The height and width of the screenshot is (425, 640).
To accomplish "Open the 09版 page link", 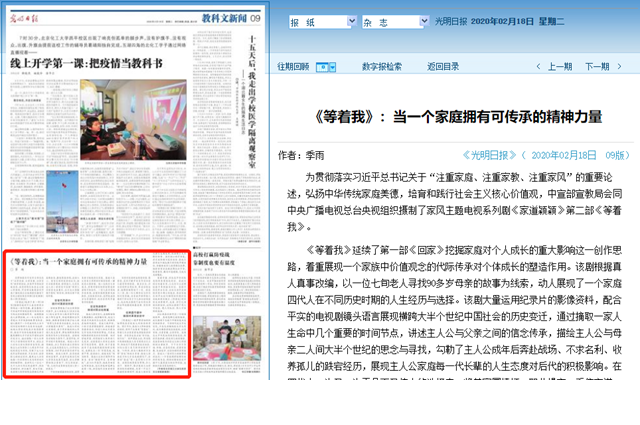I will (x=618, y=155).
